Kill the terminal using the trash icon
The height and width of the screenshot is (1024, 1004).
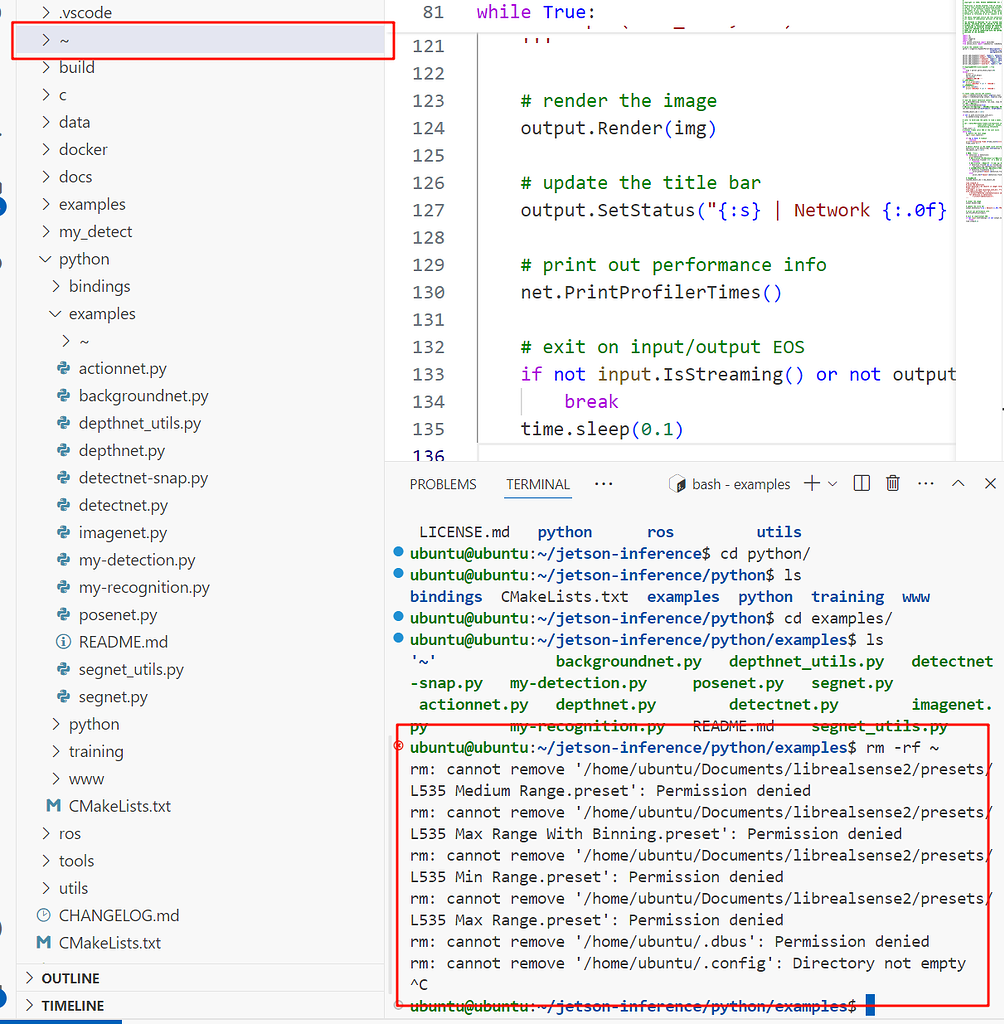(x=893, y=484)
